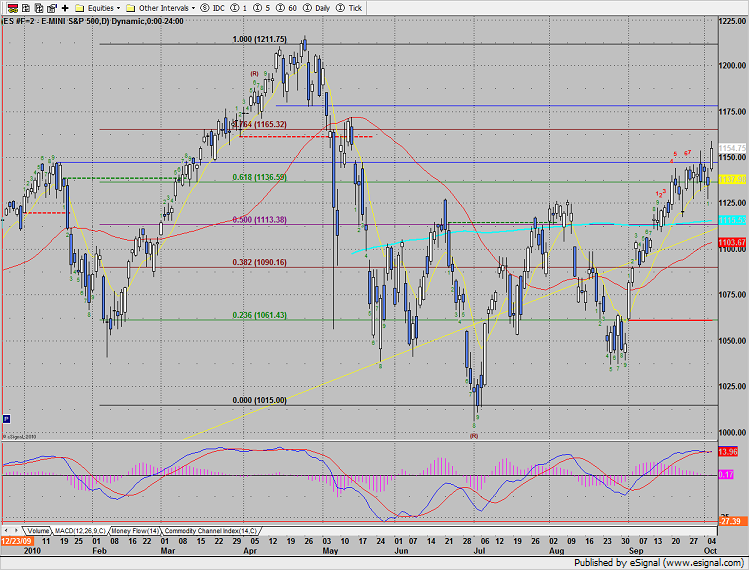Open the Equities folder dropdown
The width and height of the screenshot is (749, 570).
pyautogui.click(x=98, y=8)
